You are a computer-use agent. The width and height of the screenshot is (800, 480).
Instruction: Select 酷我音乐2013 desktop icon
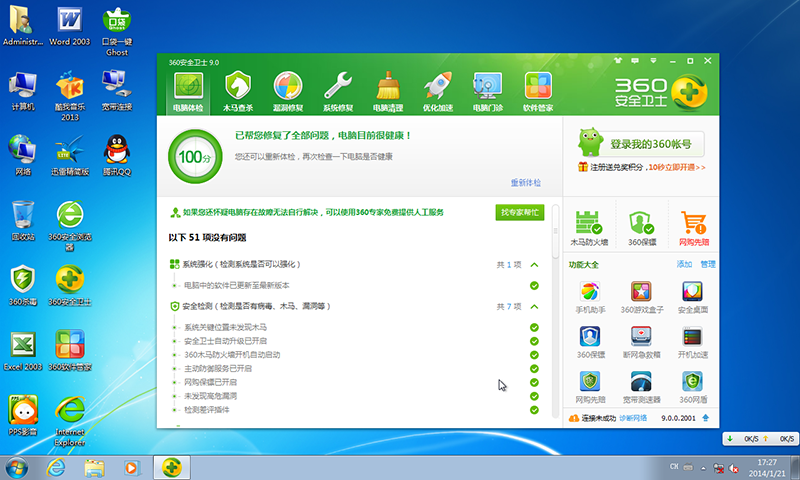click(x=70, y=96)
